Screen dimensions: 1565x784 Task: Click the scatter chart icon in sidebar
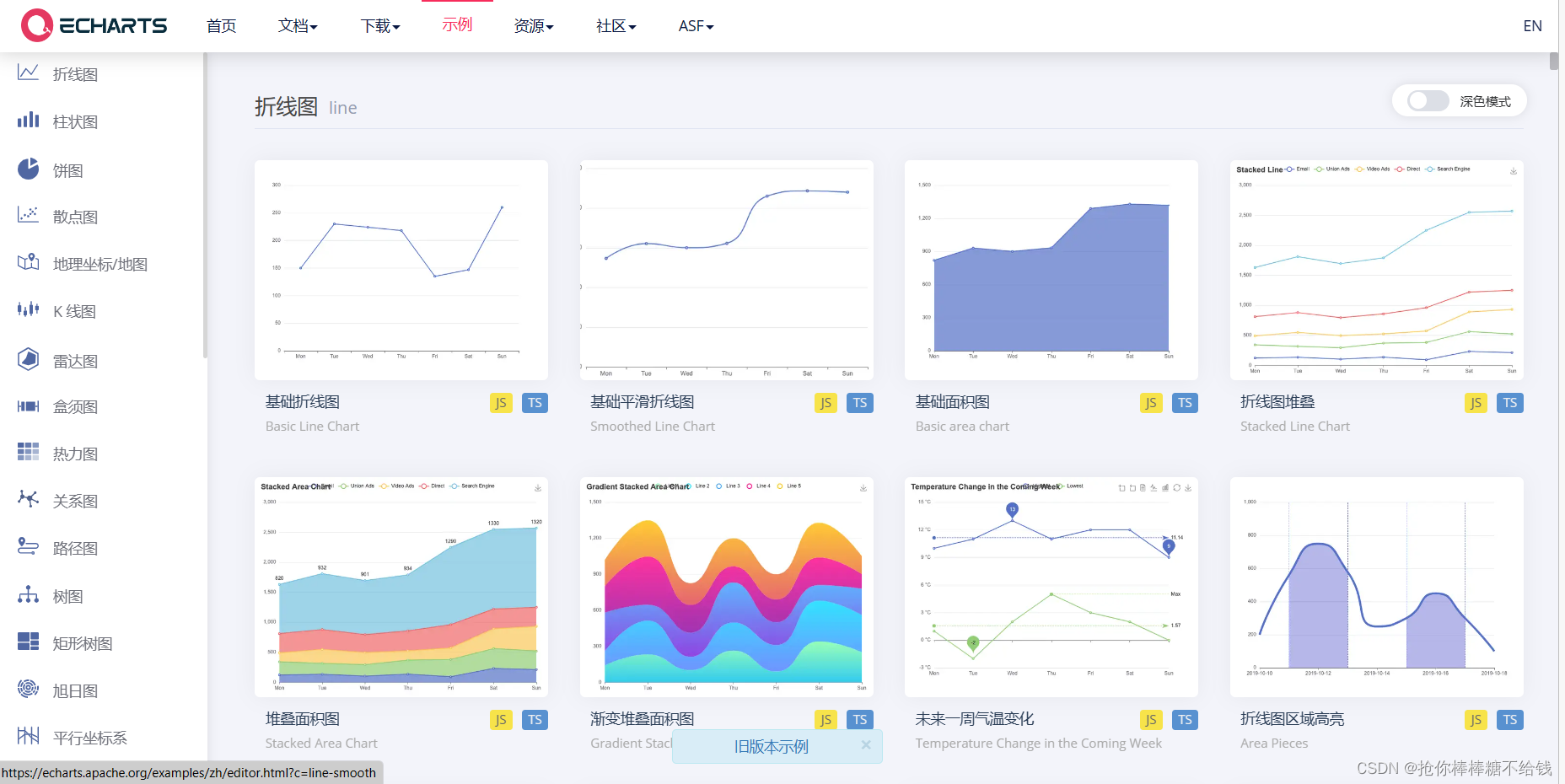point(29,215)
